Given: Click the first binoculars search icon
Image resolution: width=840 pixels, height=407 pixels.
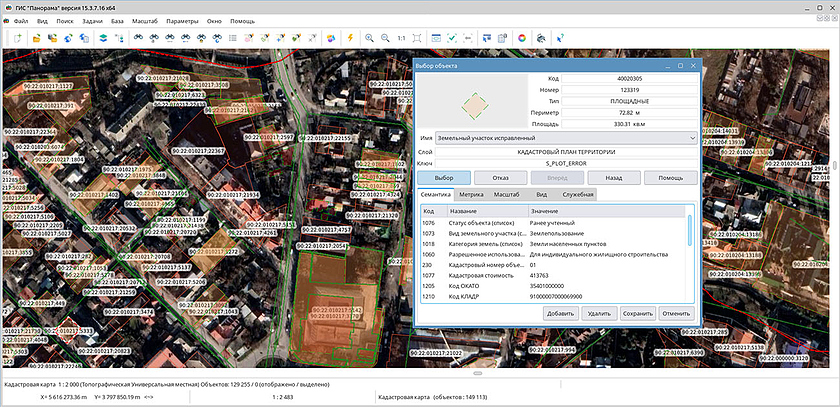Looking at the screenshot, I should click(x=139, y=37).
